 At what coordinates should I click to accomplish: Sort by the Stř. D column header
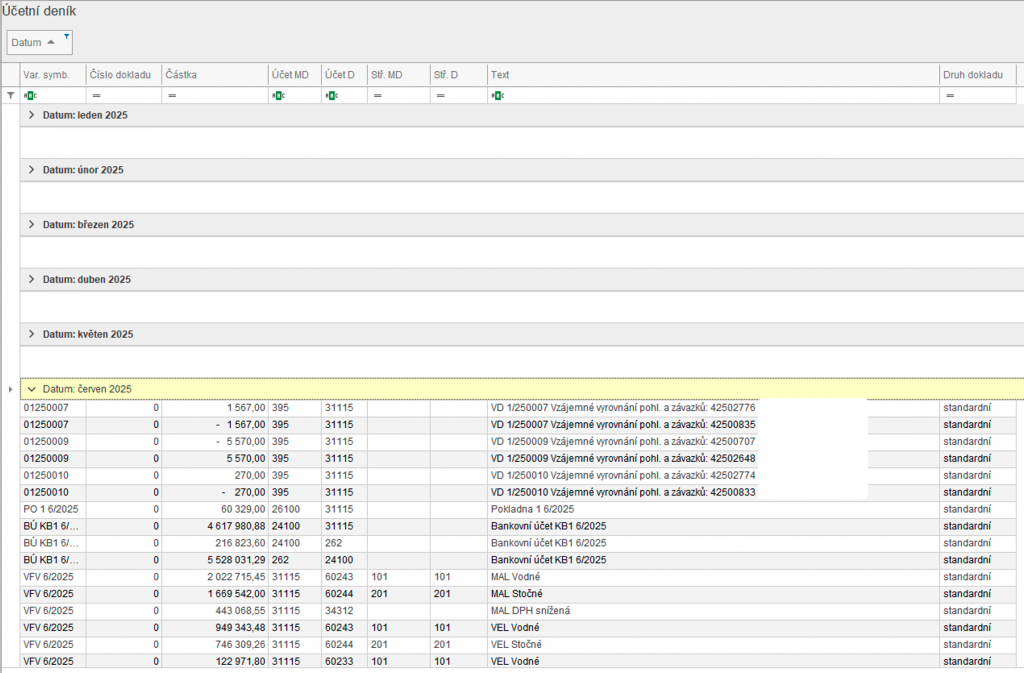(458, 75)
